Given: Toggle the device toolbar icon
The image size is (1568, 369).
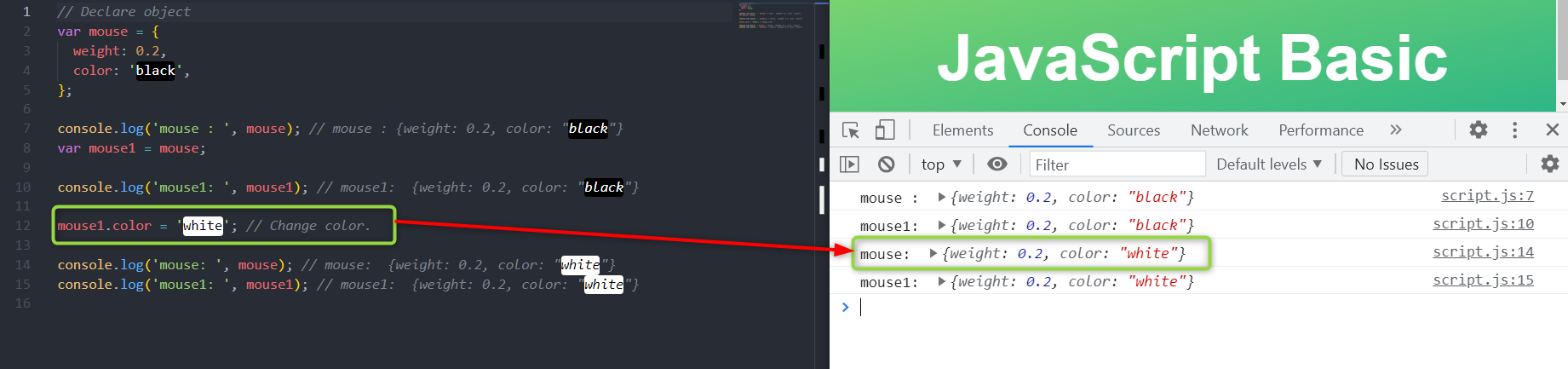Looking at the screenshot, I should point(885,130).
